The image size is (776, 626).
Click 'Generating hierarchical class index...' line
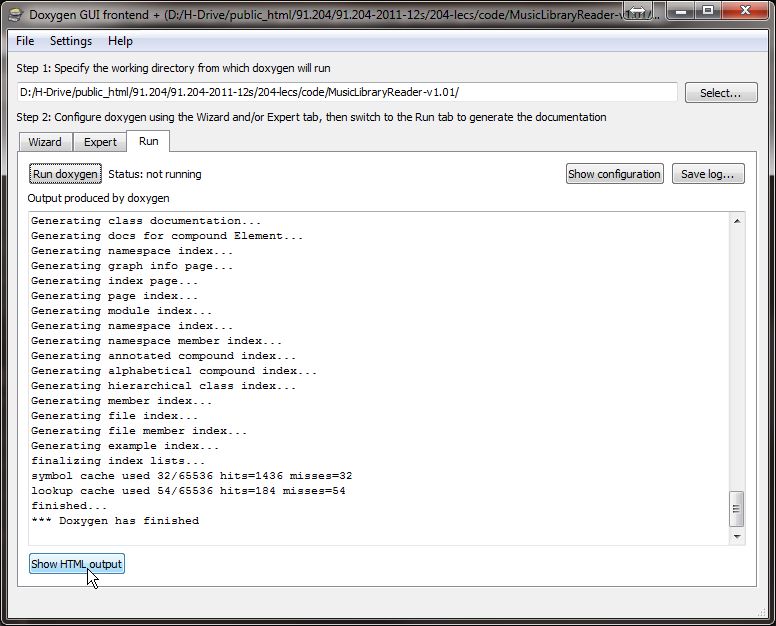(163, 386)
